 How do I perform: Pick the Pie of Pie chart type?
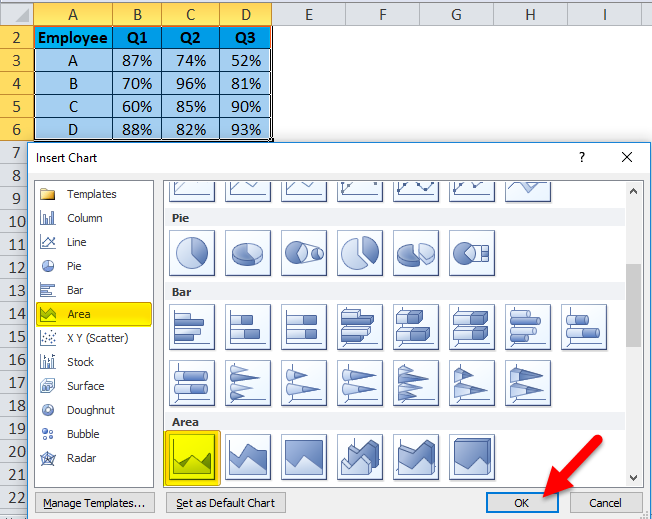point(304,253)
